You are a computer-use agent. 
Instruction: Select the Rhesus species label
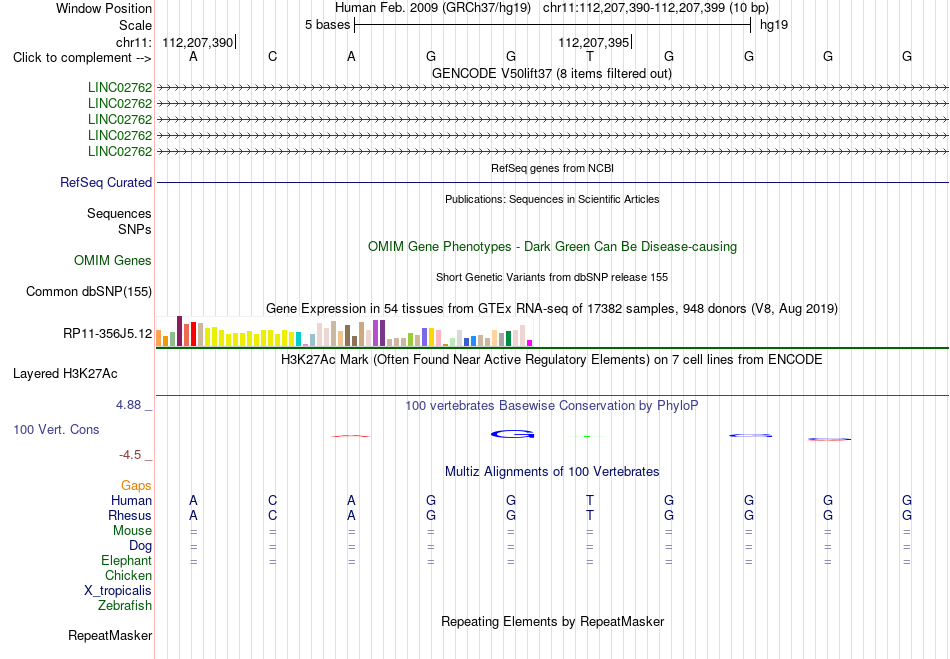[x=130, y=515]
